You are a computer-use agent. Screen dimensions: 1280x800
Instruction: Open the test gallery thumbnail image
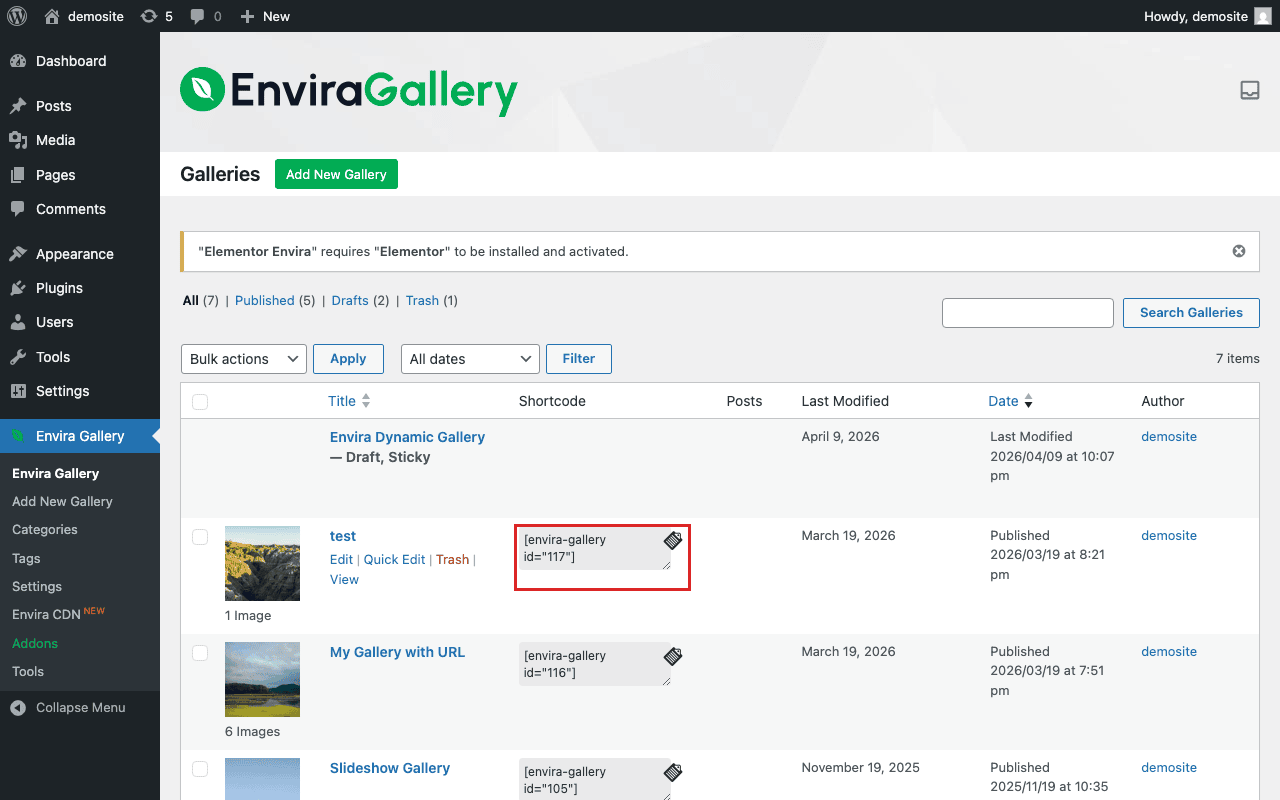point(262,563)
